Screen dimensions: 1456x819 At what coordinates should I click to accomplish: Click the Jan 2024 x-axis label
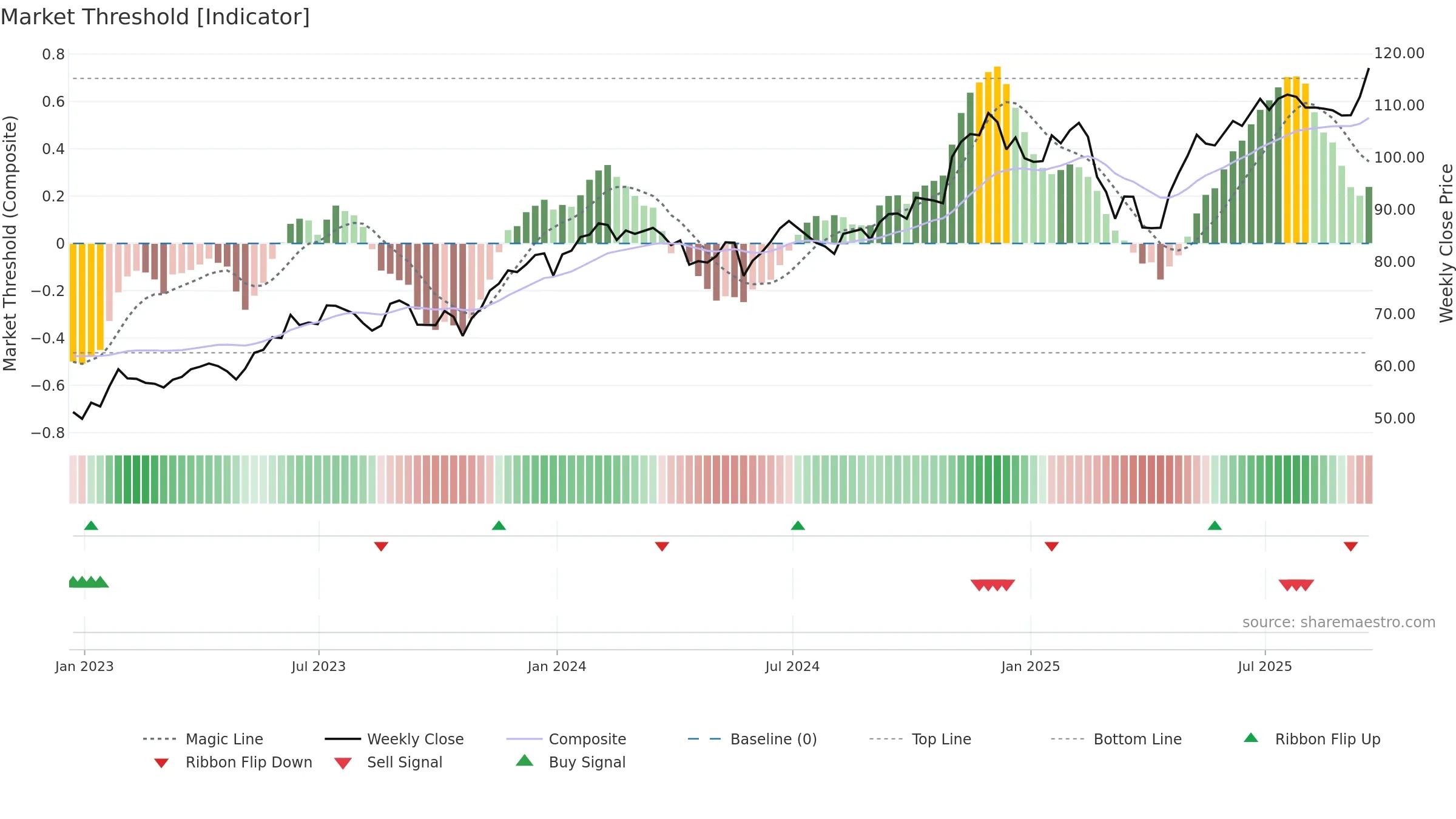557,666
